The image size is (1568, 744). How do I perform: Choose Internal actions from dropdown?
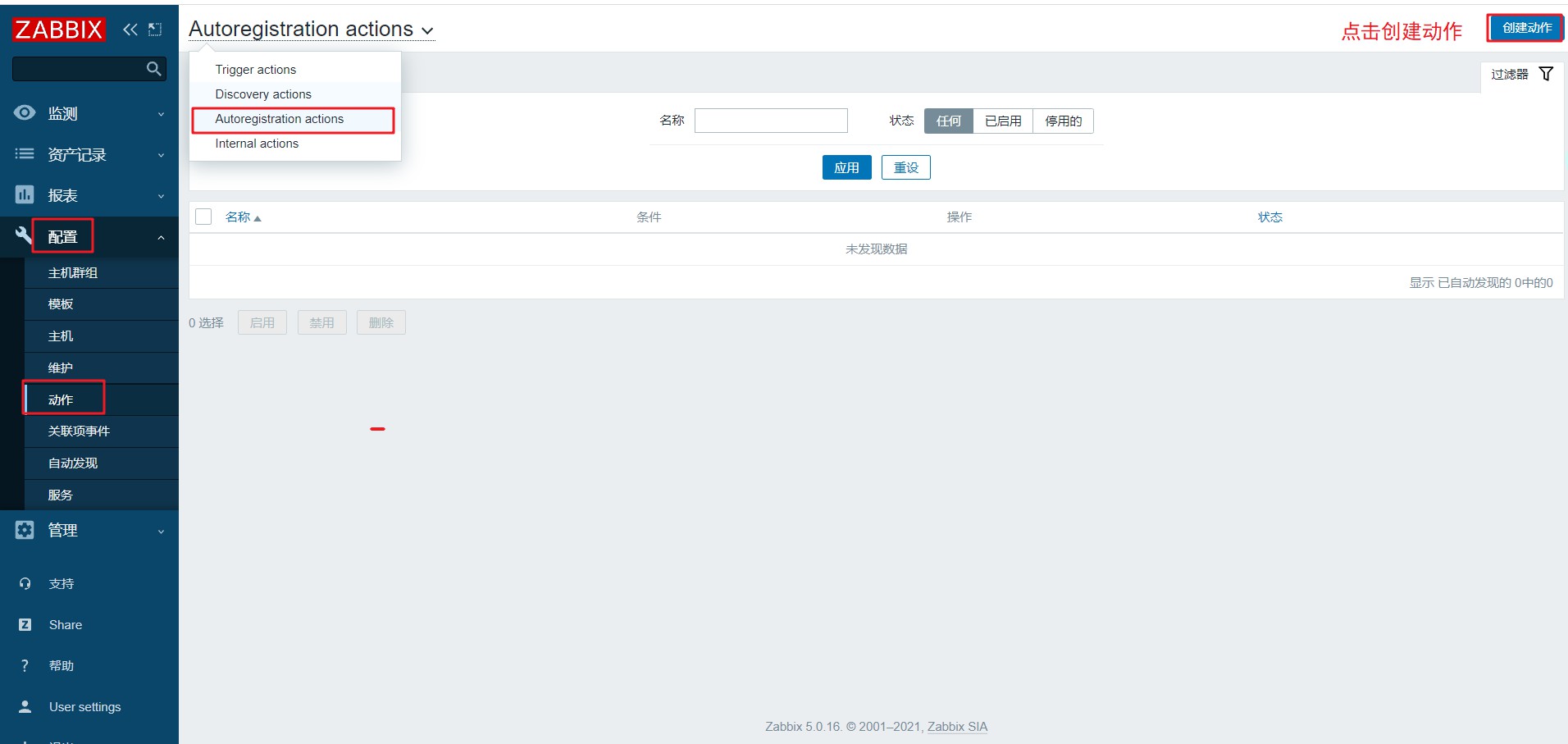pyautogui.click(x=295, y=144)
